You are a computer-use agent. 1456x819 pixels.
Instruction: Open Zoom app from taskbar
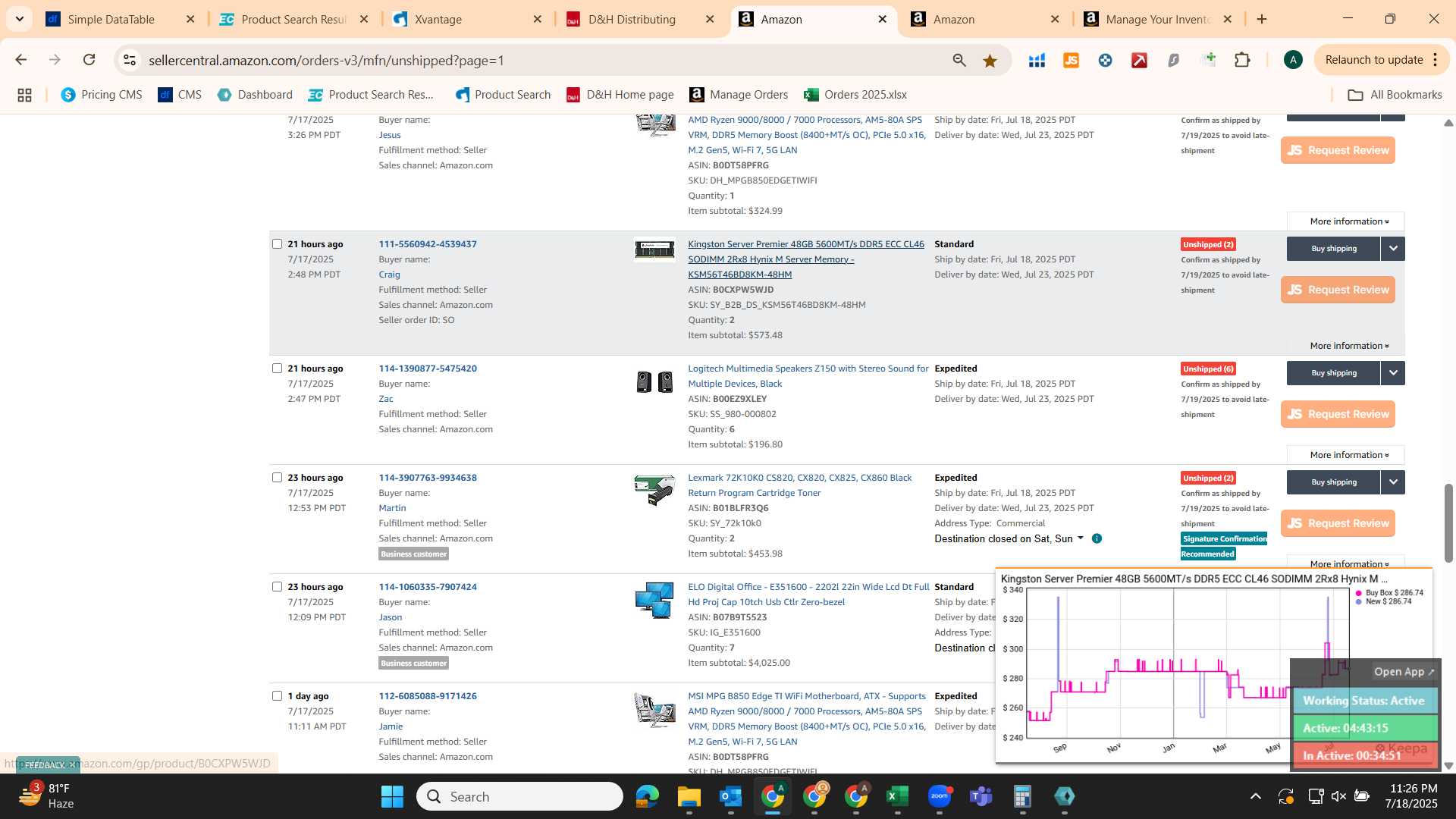click(939, 796)
